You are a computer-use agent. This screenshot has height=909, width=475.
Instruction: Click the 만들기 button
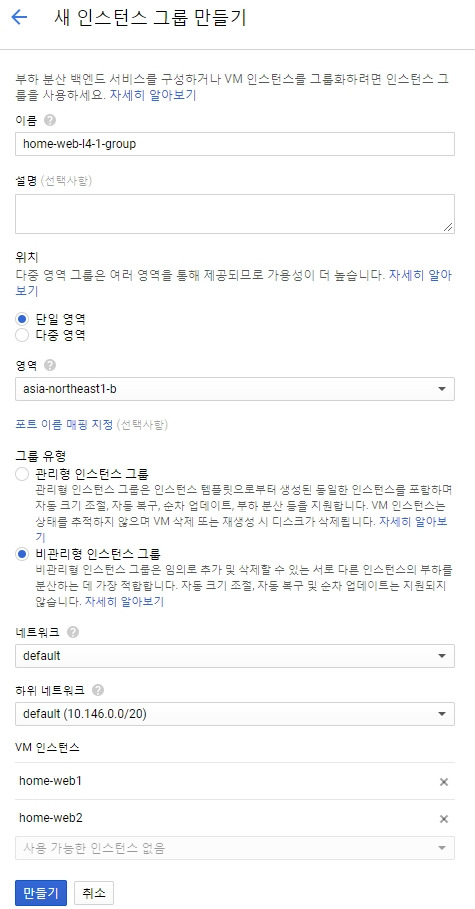click(x=41, y=893)
